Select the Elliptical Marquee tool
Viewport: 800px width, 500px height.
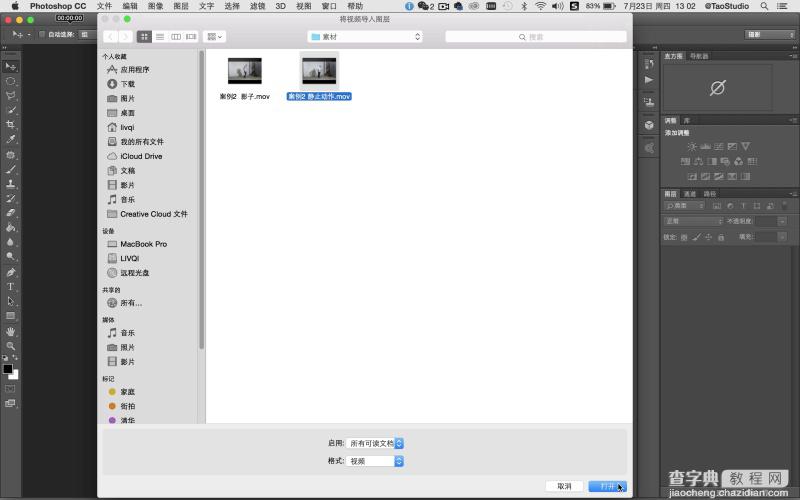[x=10, y=81]
